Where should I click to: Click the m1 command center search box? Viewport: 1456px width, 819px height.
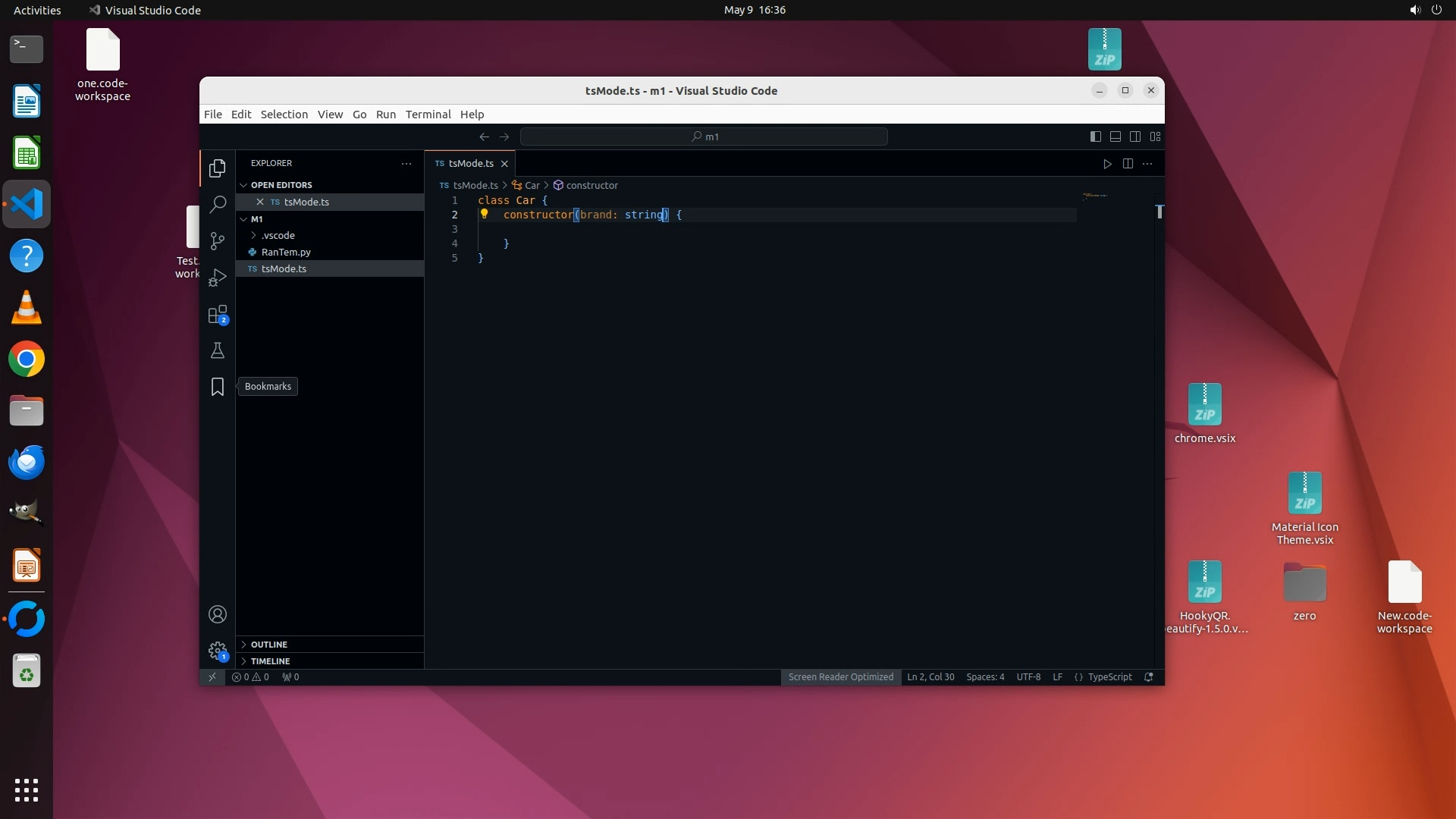pyautogui.click(x=704, y=136)
